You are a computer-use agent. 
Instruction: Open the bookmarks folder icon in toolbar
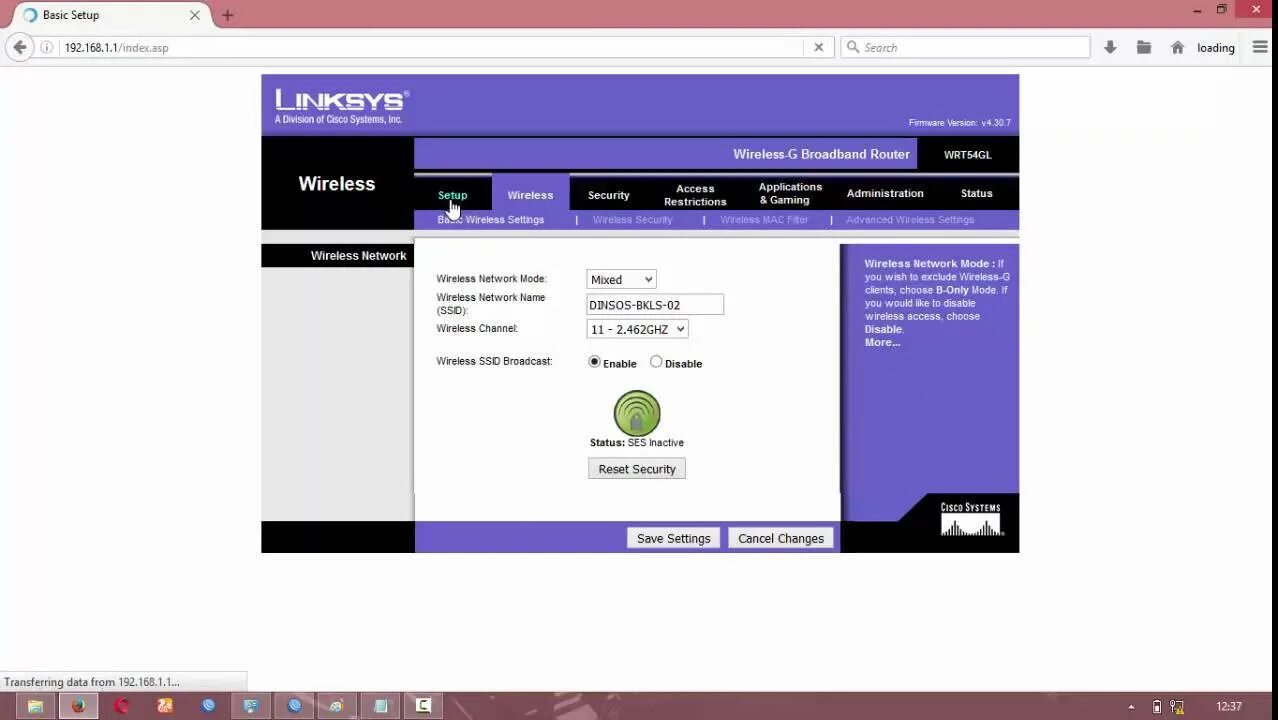1144,47
